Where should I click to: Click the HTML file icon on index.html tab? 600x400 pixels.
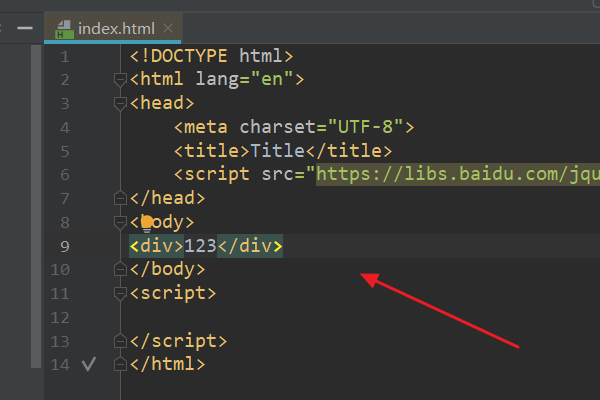click(x=64, y=29)
